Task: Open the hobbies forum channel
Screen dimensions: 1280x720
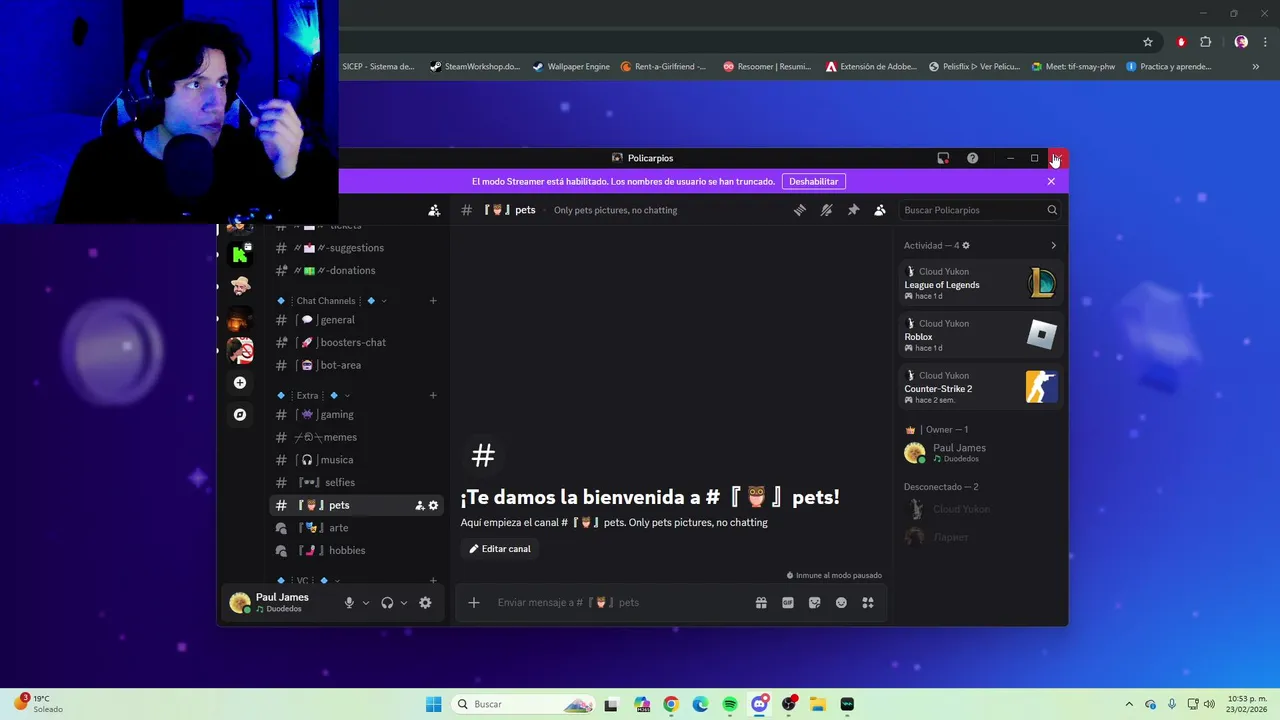Action: coord(356,550)
